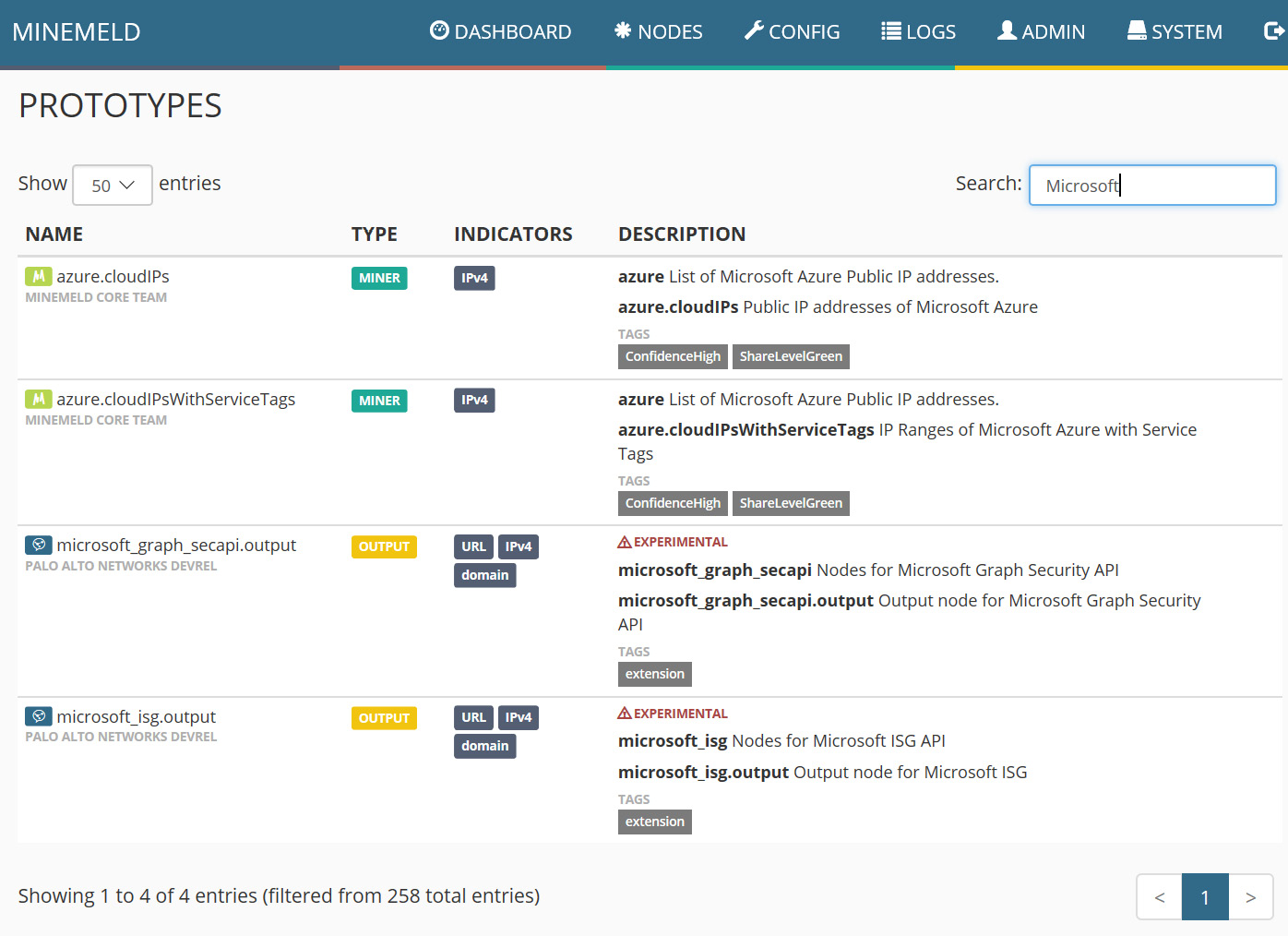Click the Search input field

[x=1152, y=185]
